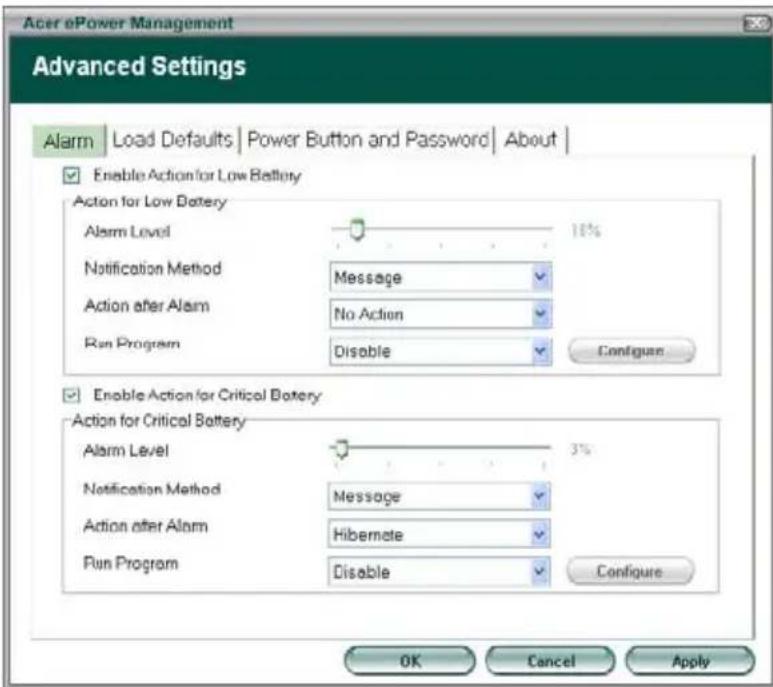Image resolution: width=773 pixels, height=687 pixels.
Task: Click the Critical Battery 3% level value
Action: click(580, 449)
